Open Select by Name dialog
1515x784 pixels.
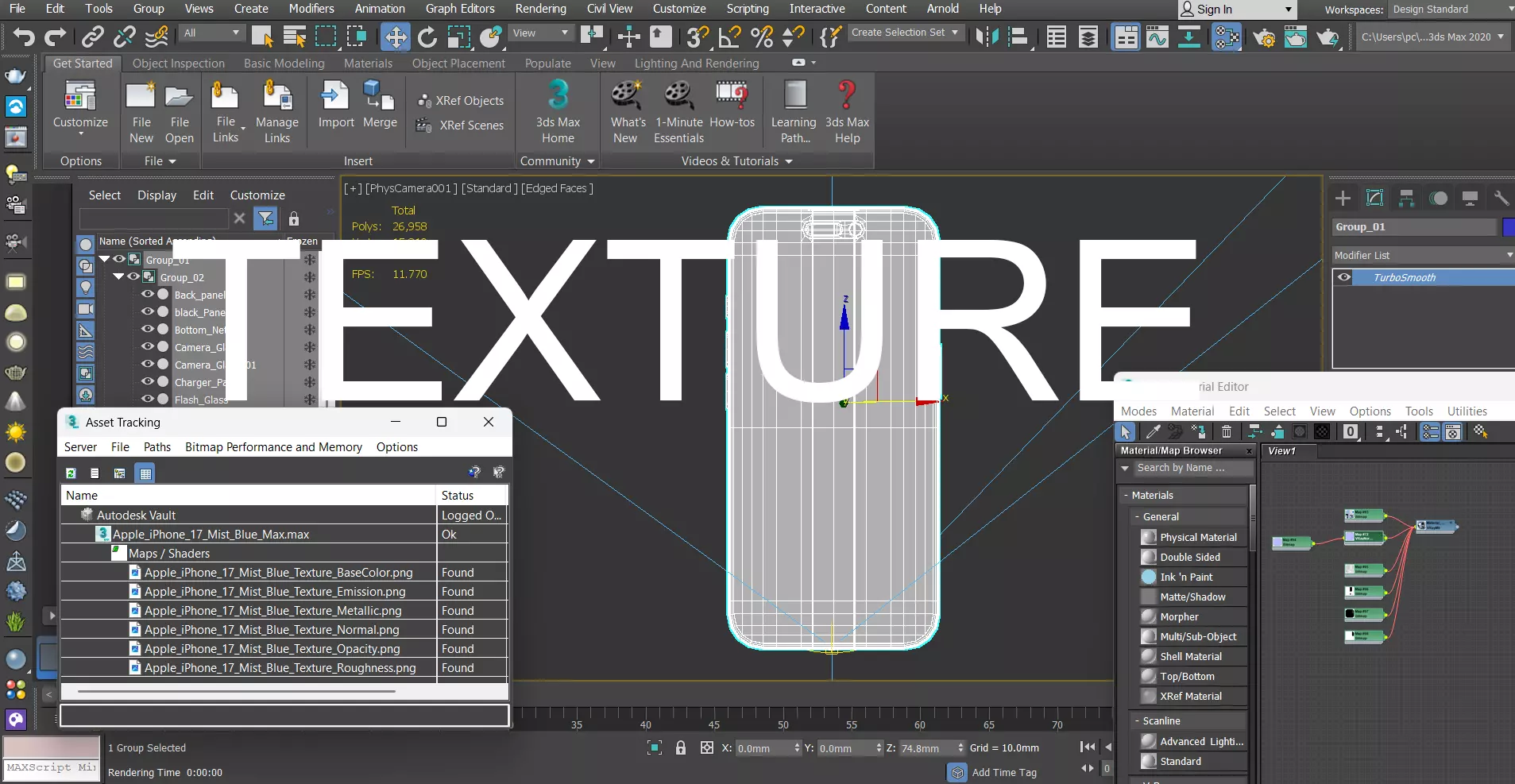click(295, 37)
